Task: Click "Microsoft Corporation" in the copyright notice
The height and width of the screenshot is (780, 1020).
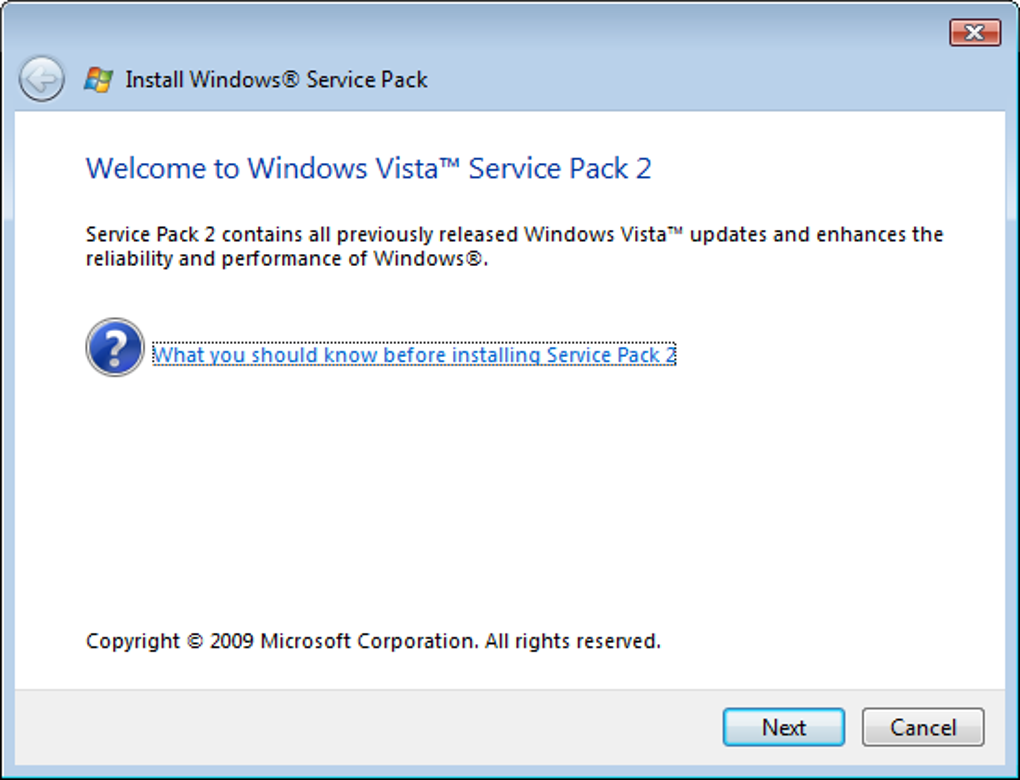Action: [x=368, y=641]
